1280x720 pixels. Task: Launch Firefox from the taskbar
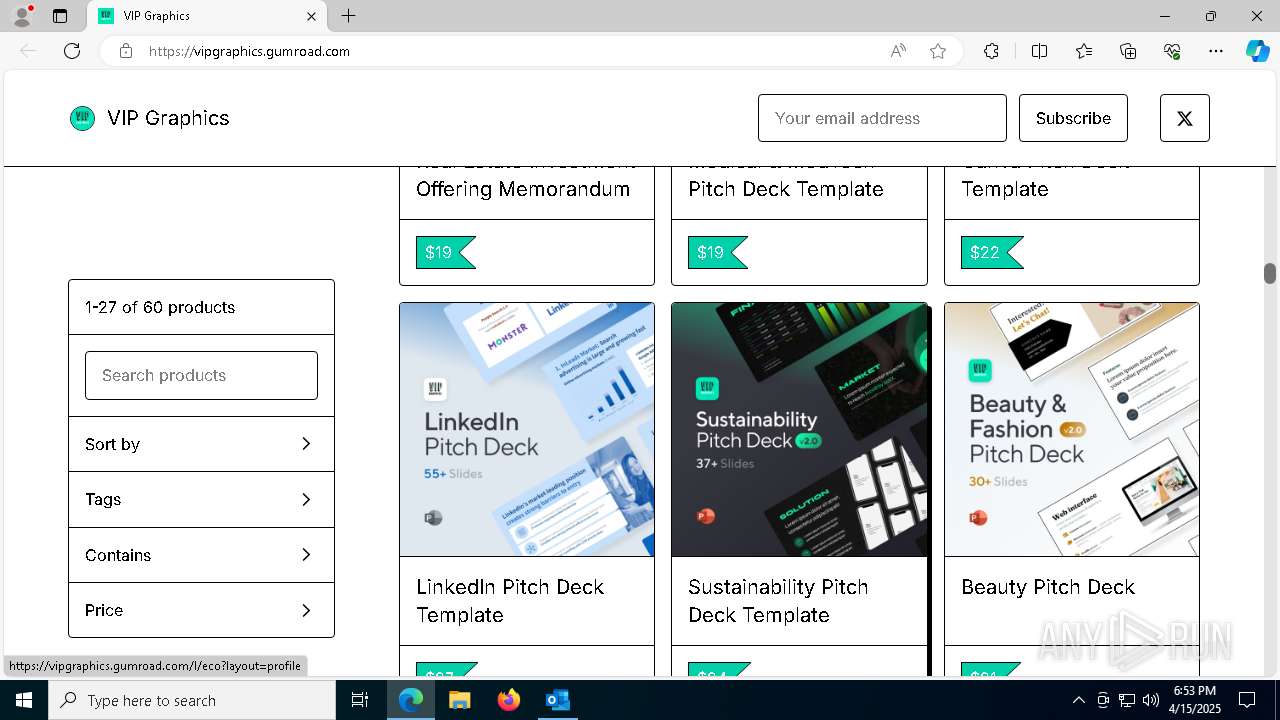[x=508, y=700]
